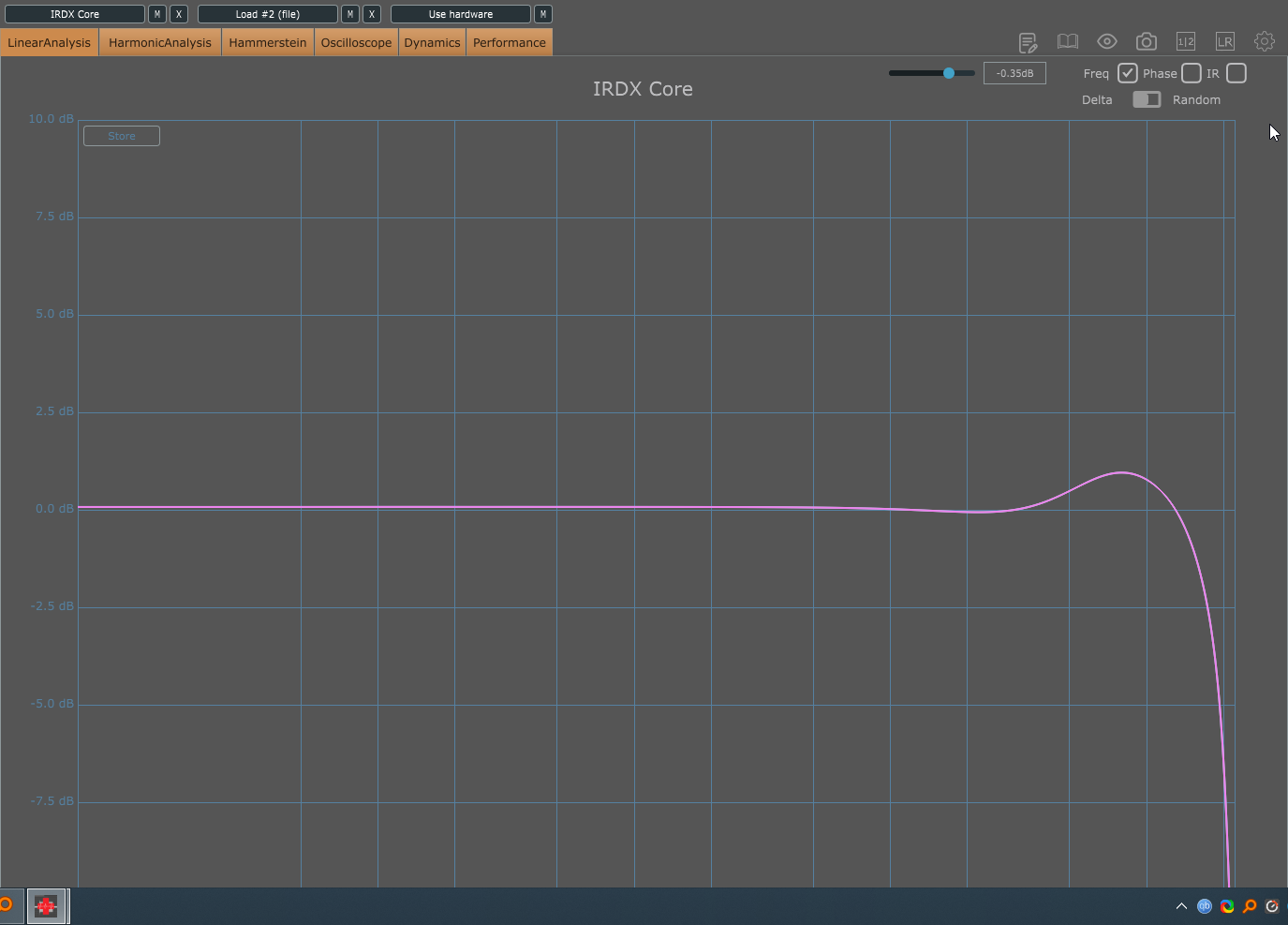Image resolution: width=1288 pixels, height=925 pixels.
Task: Open qBittorrent tray icon
Action: pos(1205,906)
